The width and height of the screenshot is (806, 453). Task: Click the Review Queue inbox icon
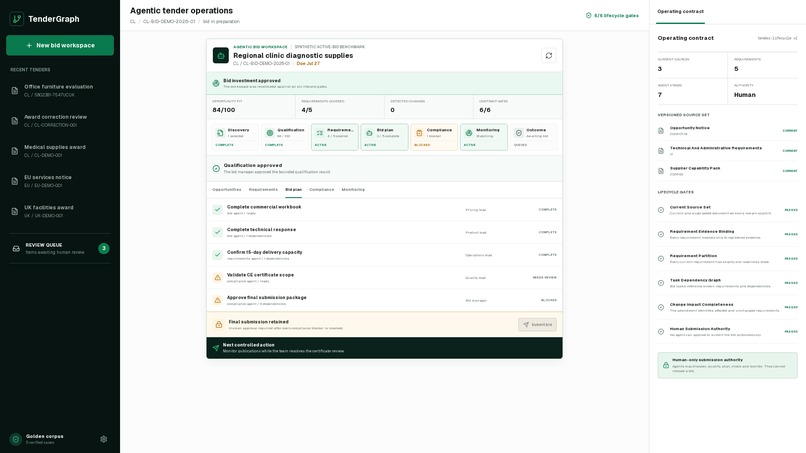pos(16,248)
